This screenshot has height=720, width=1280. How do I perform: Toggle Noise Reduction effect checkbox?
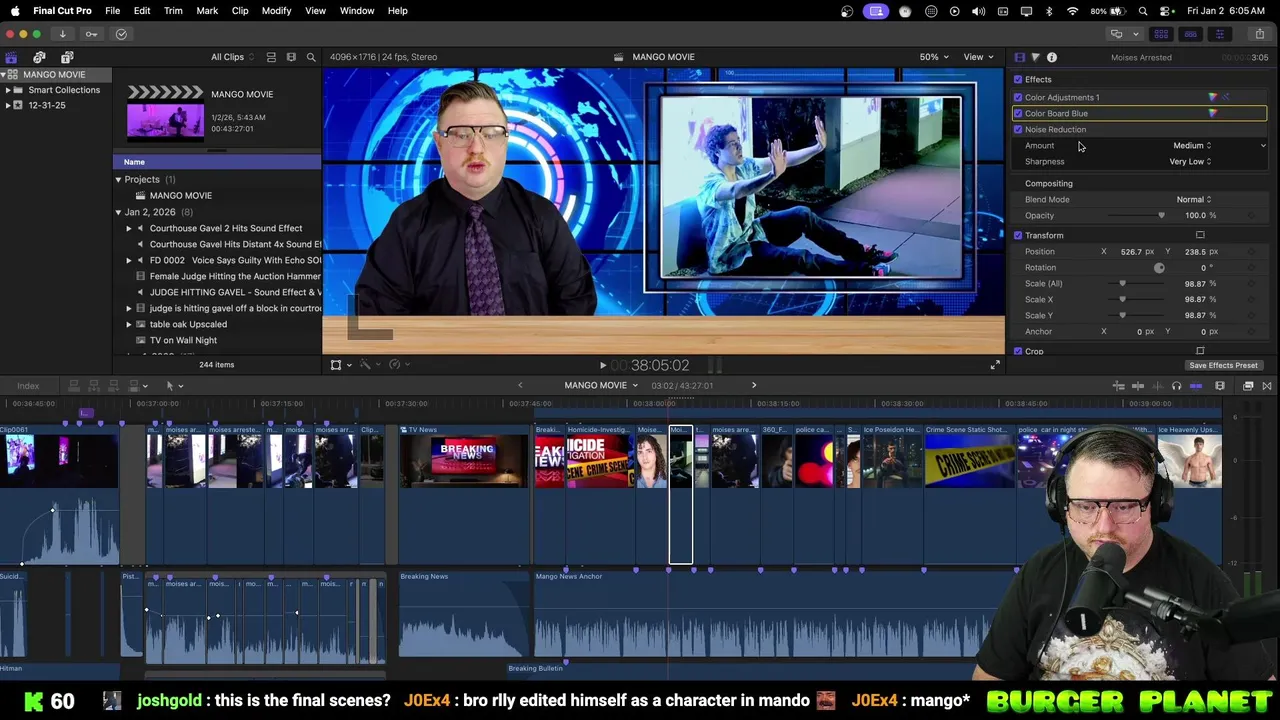pyautogui.click(x=1018, y=129)
